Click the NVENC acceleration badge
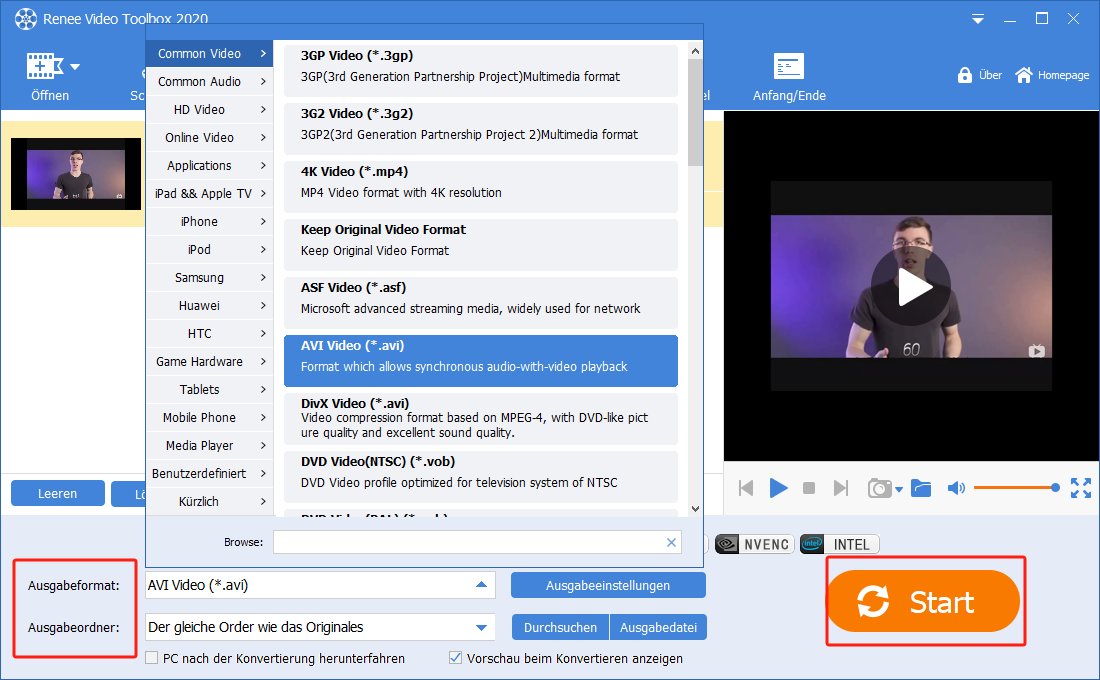 tap(753, 544)
